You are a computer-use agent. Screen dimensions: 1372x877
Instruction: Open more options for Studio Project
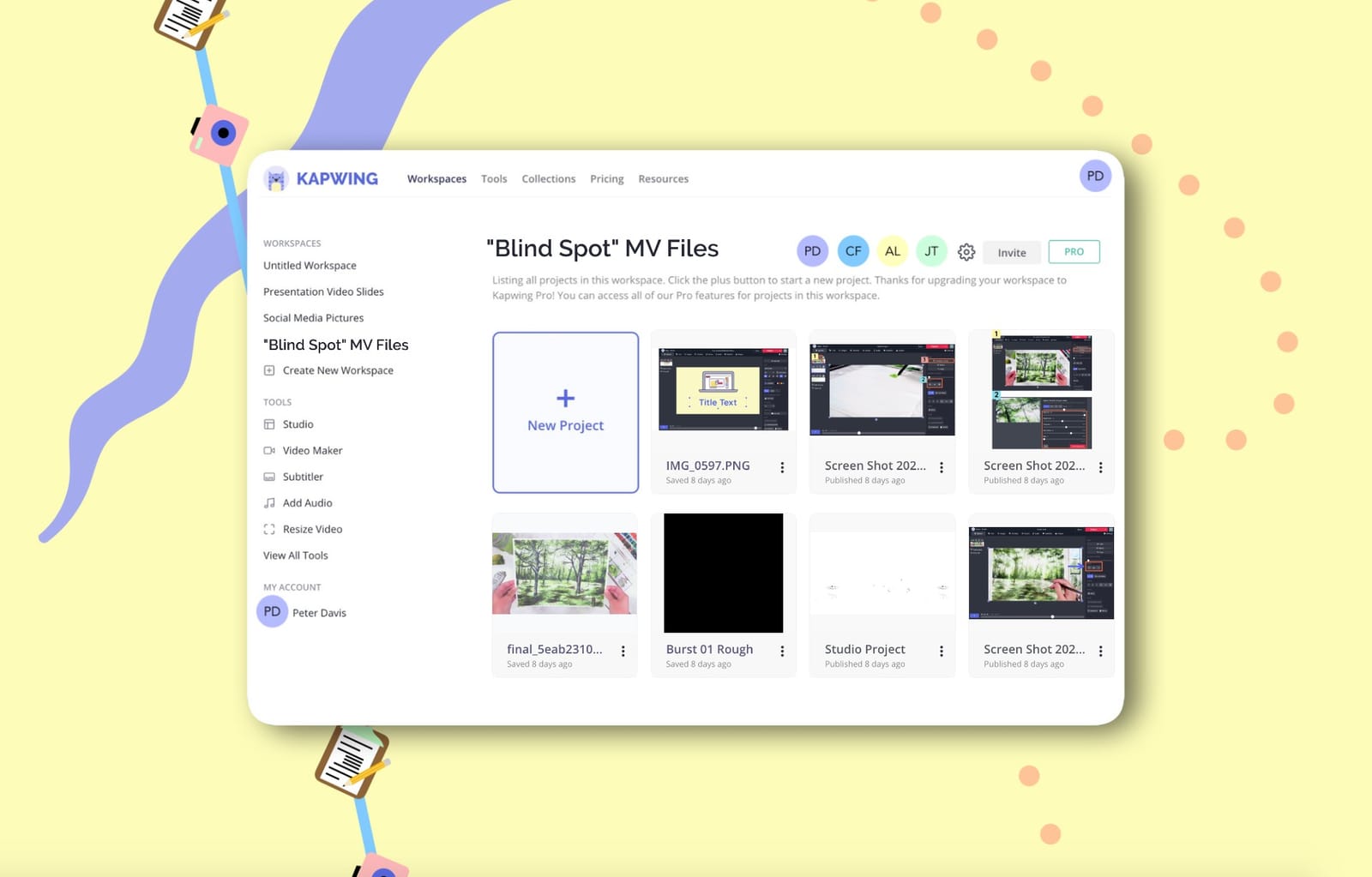coord(942,652)
